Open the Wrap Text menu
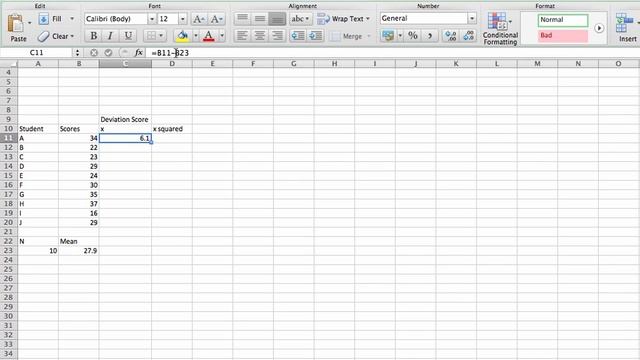This screenshot has height=360, width=640. coord(344,19)
